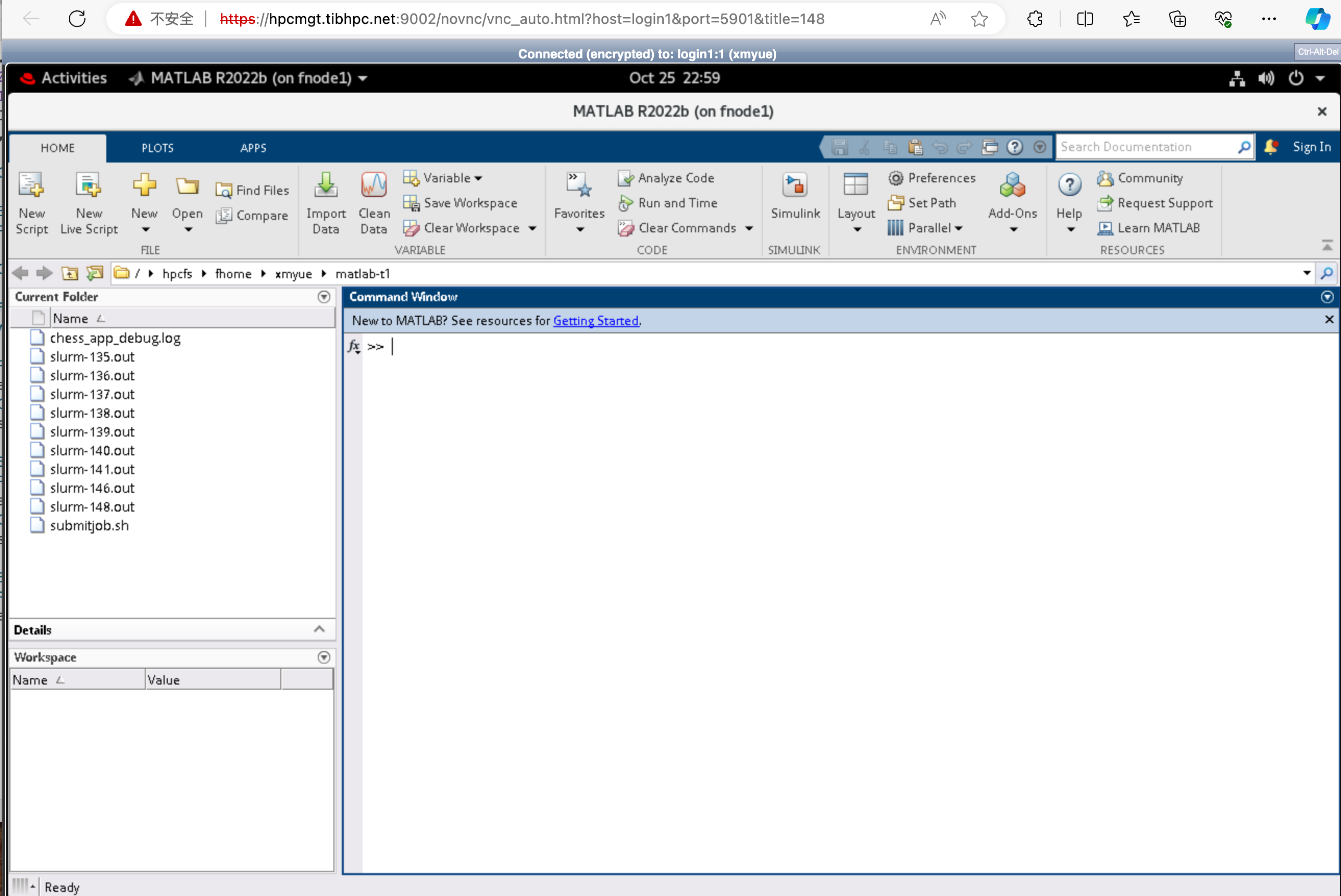Switch to the PLOTS tab

158,148
